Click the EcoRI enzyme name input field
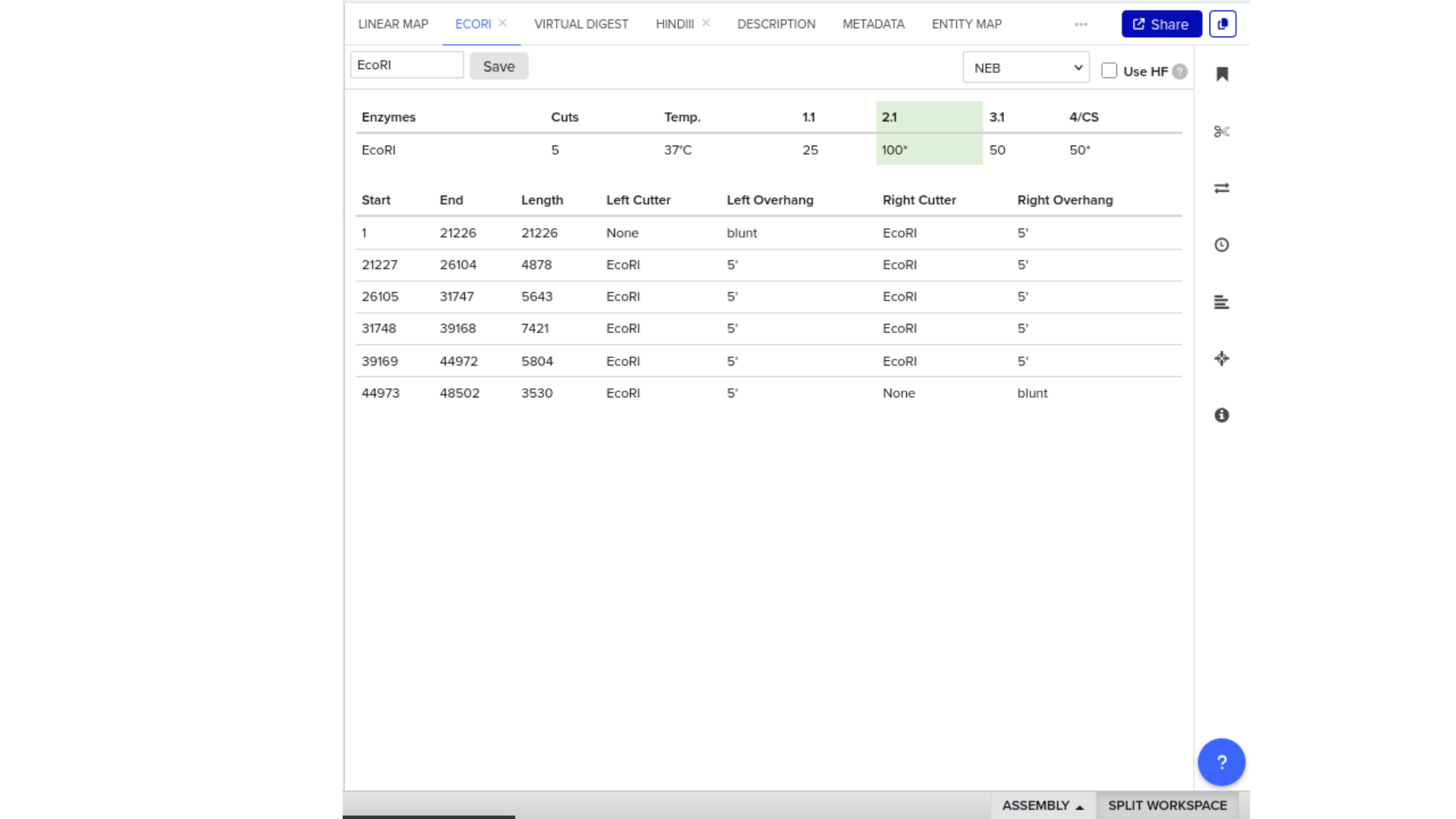This screenshot has height=819, width=1456. click(406, 65)
